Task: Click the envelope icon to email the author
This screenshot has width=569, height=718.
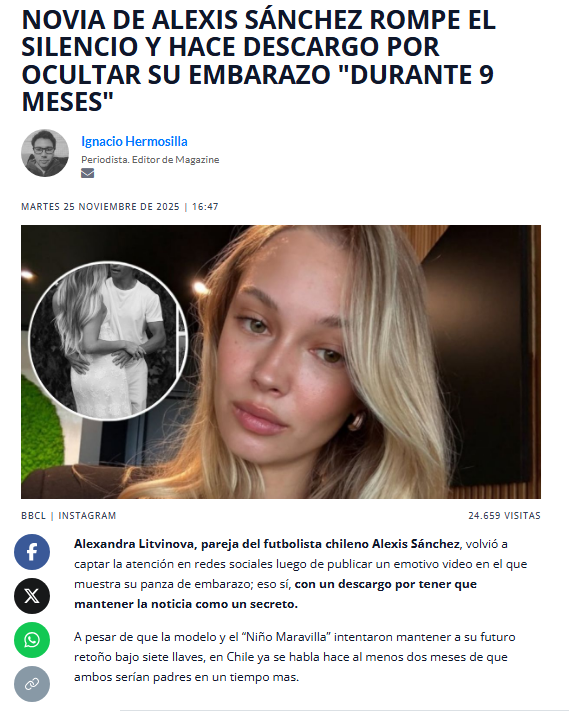Action: click(87, 173)
